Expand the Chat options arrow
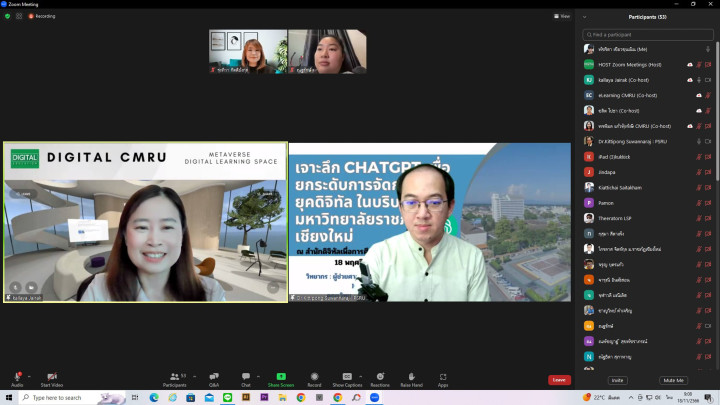The width and height of the screenshot is (720, 405). click(x=258, y=377)
